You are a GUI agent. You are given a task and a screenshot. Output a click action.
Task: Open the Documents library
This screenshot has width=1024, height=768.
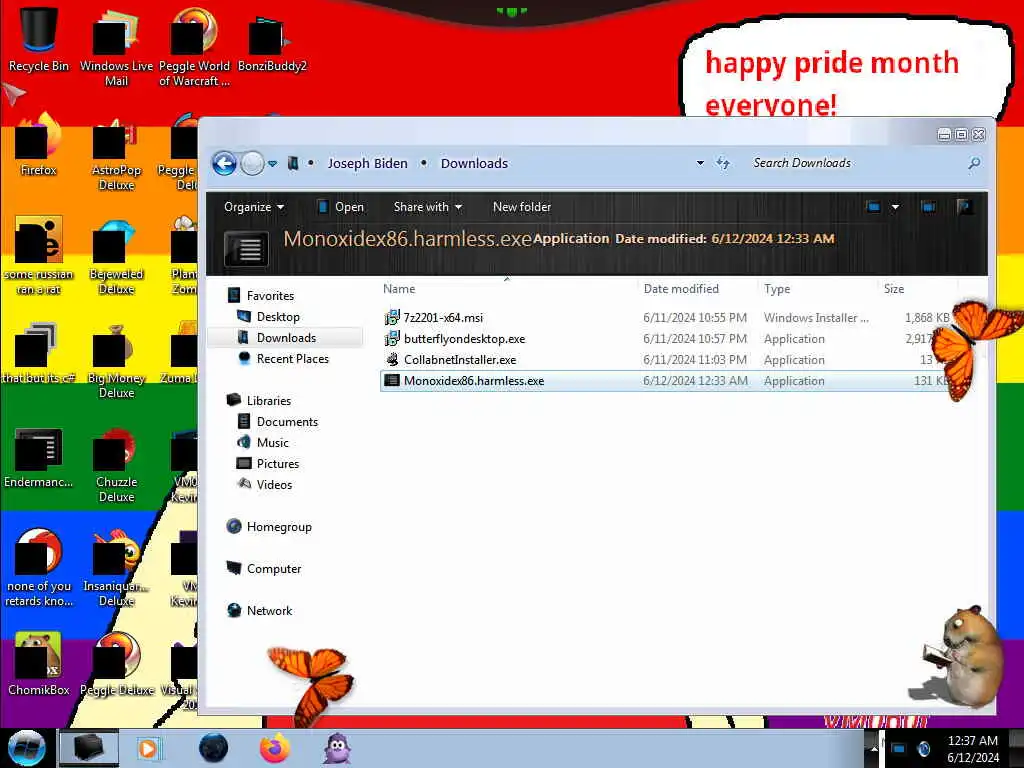(x=287, y=422)
